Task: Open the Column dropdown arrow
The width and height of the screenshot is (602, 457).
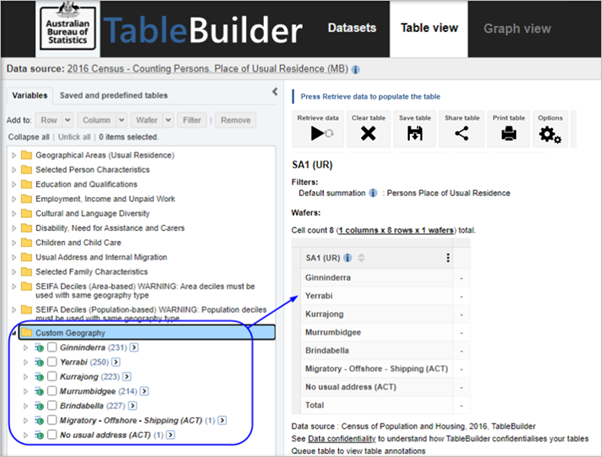Action: (121, 120)
